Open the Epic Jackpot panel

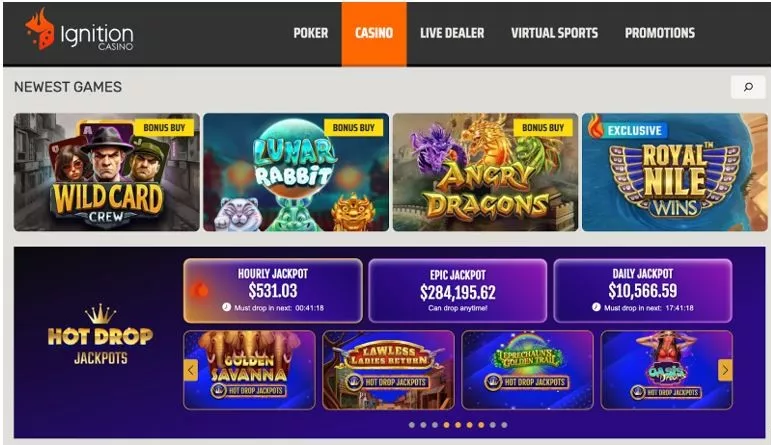pos(458,291)
